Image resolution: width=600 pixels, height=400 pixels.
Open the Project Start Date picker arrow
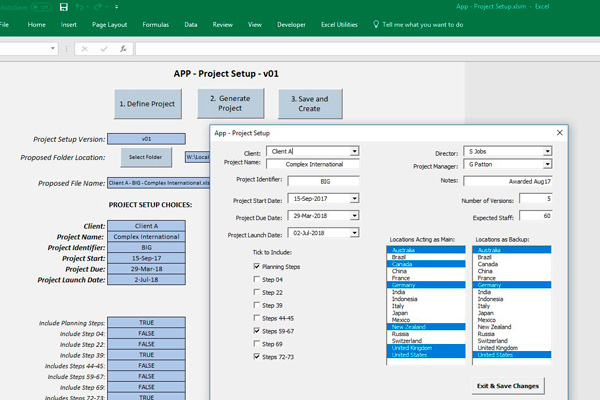(354, 198)
